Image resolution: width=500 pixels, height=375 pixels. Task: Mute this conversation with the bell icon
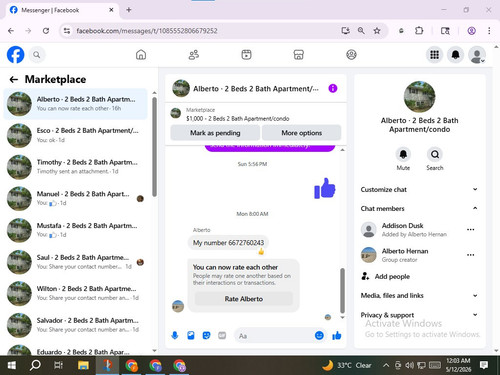click(x=403, y=154)
